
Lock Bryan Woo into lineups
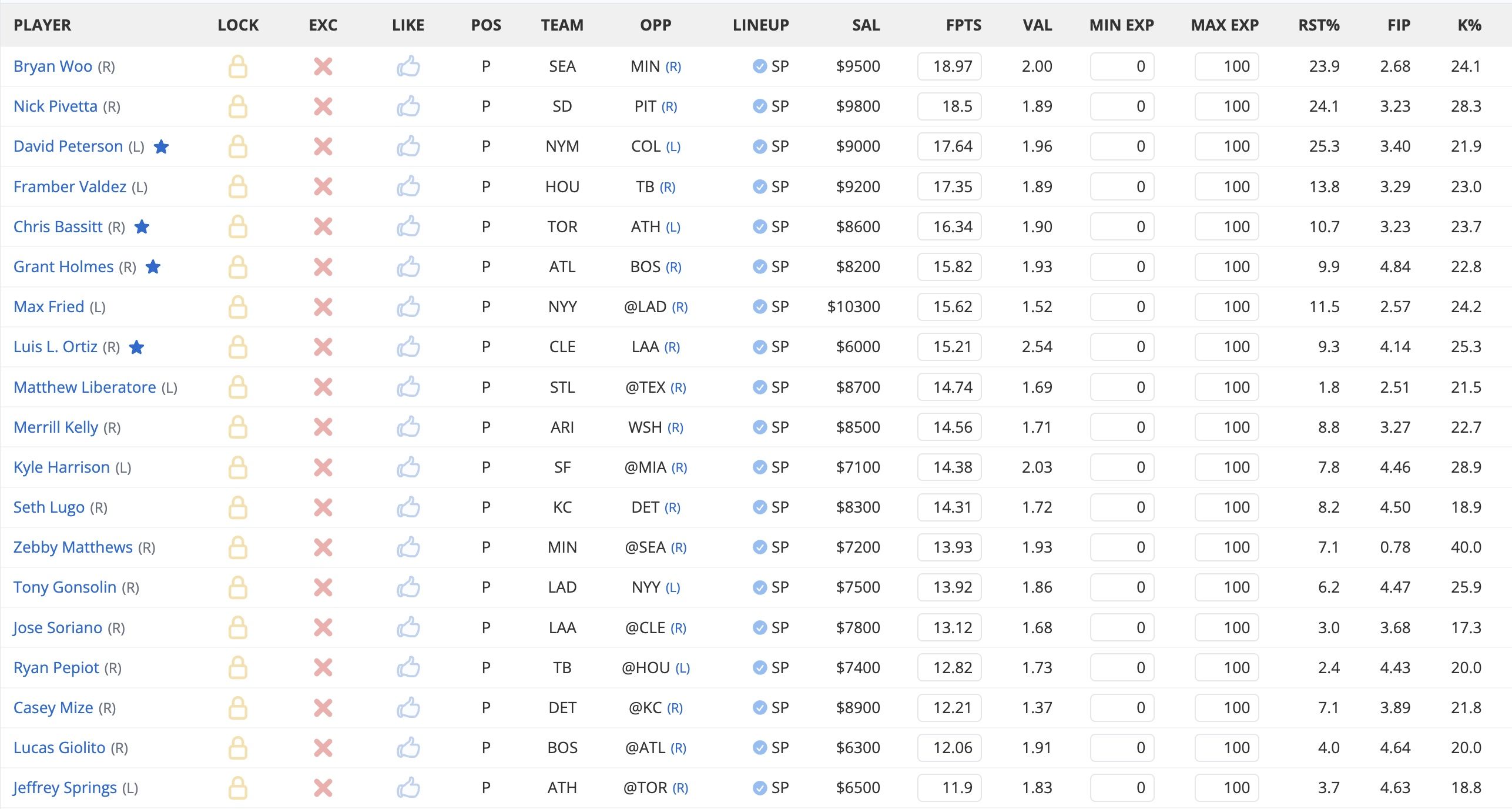click(x=238, y=66)
